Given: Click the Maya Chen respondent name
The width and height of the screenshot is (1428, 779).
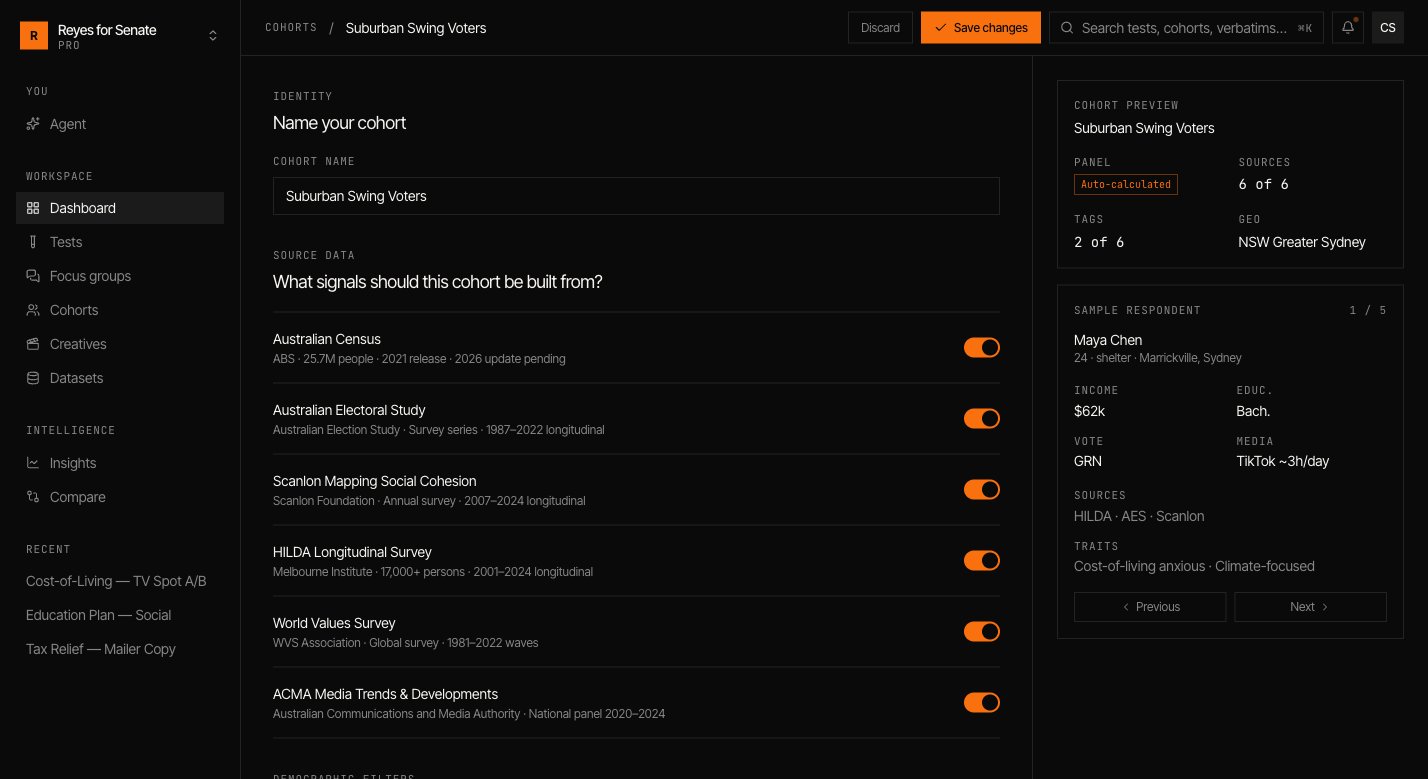Looking at the screenshot, I should tap(1108, 340).
